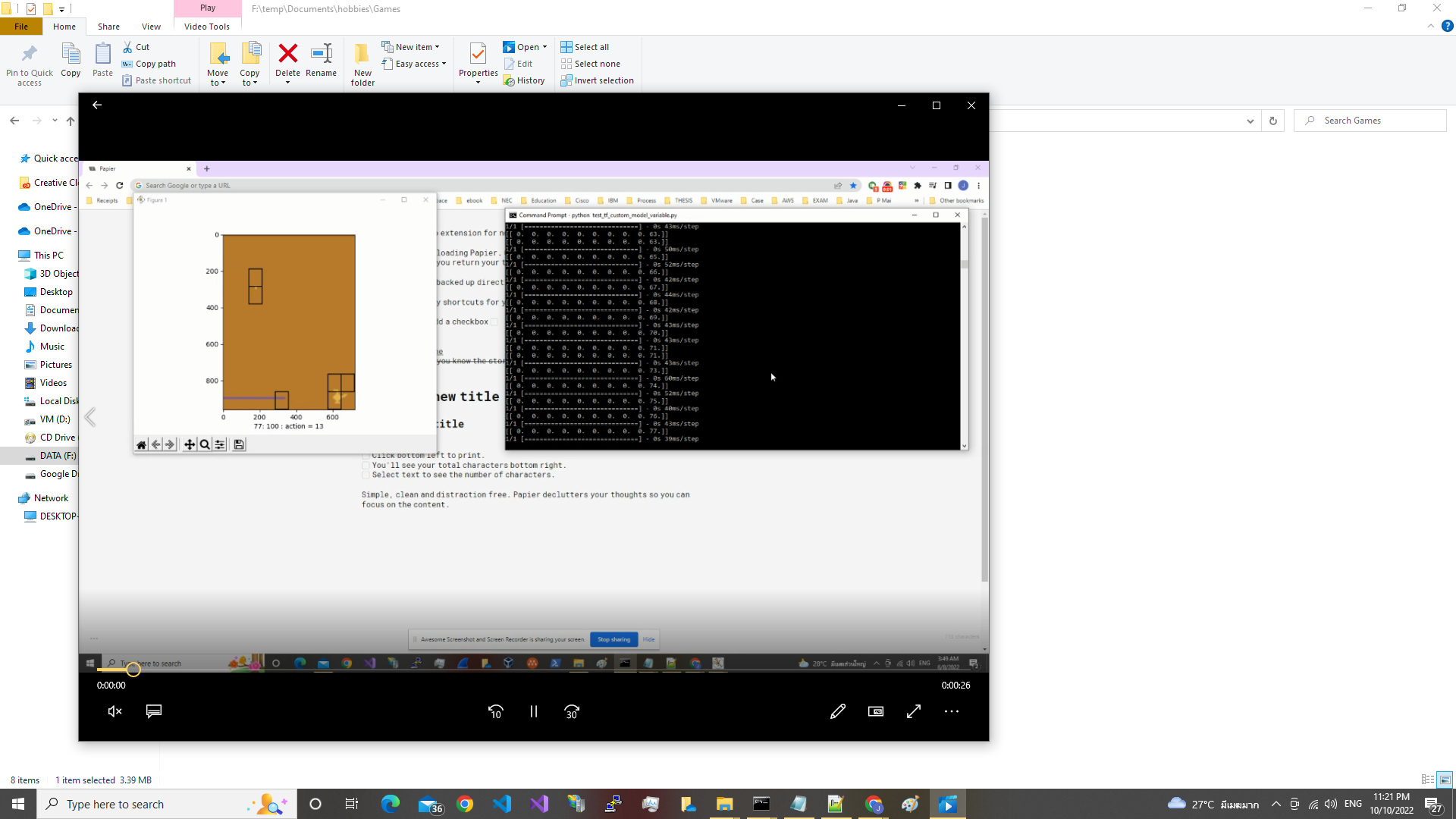1456x819 pixels.
Task: Enter full screen in video player
Action: (914, 711)
